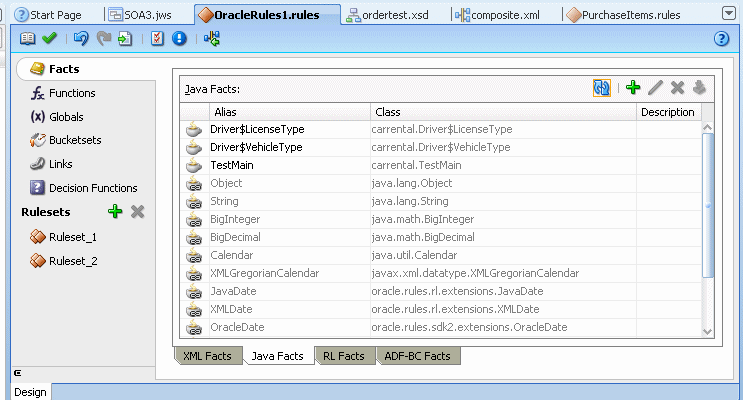Switch to the PurchaseItems.rules tab
Screen dimensions: 743x400
tap(624, 15)
